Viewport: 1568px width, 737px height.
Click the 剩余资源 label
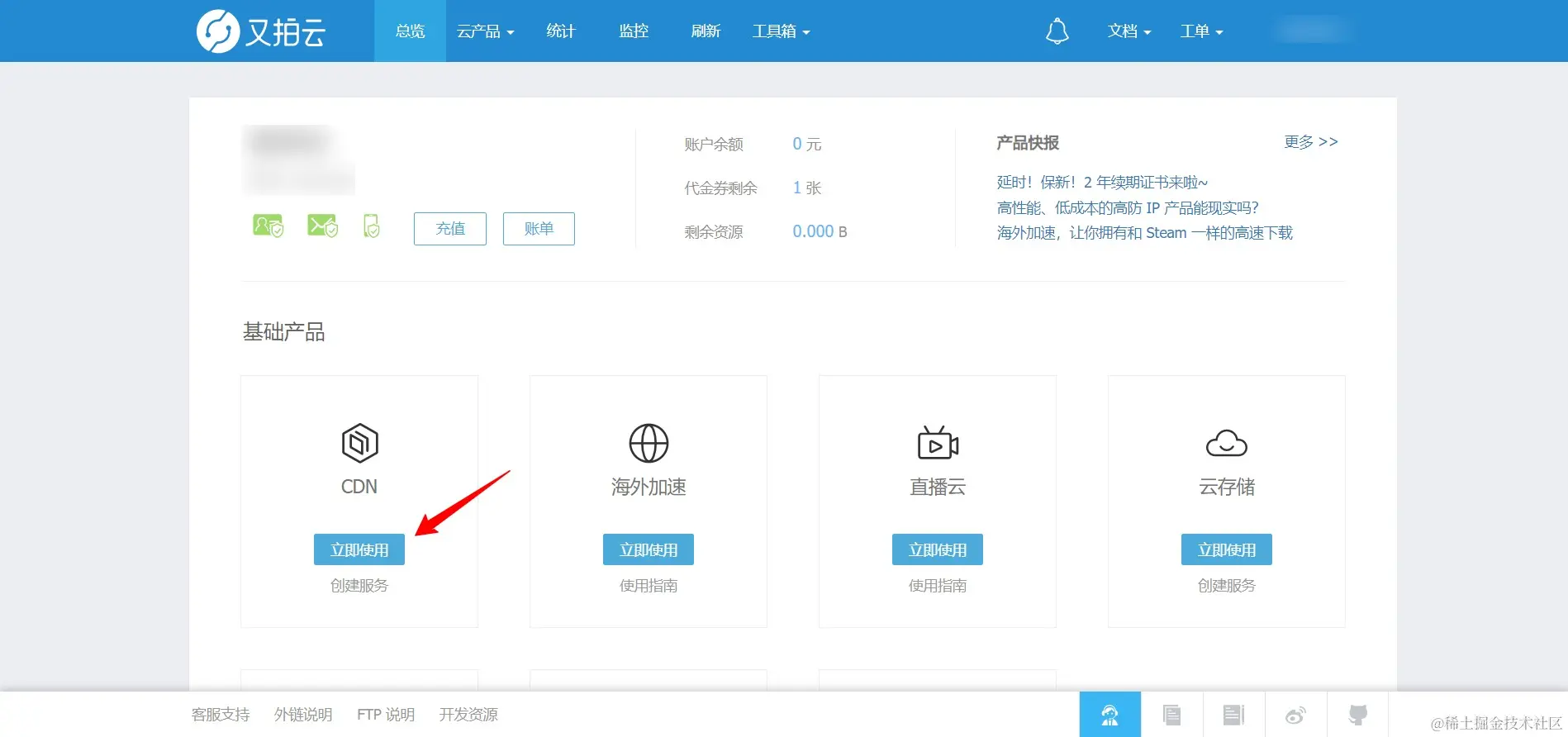click(x=714, y=232)
